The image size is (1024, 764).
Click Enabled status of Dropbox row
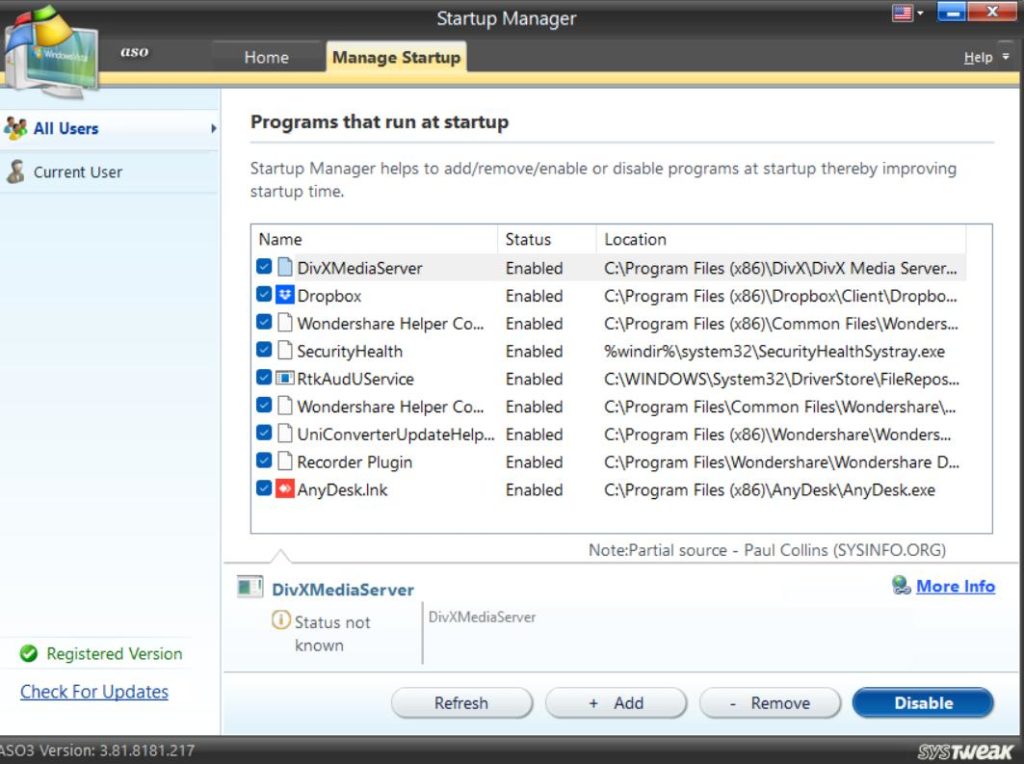tap(534, 296)
